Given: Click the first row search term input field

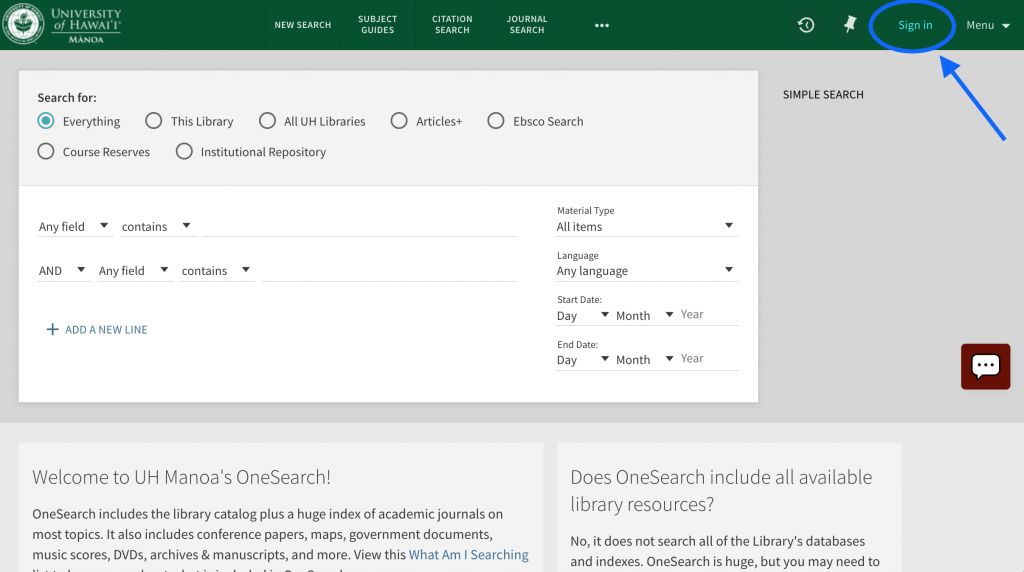Looking at the screenshot, I should click(x=360, y=226).
